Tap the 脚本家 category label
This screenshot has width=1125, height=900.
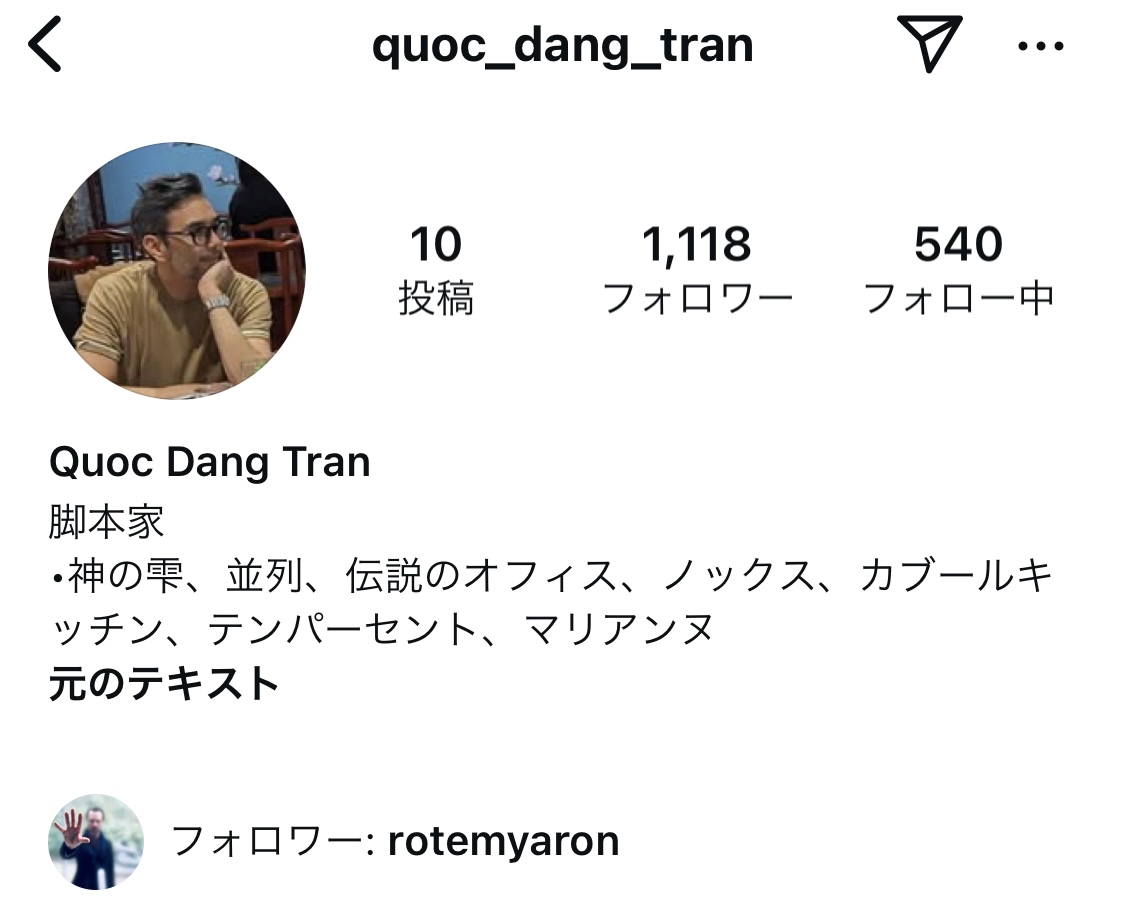(106, 522)
